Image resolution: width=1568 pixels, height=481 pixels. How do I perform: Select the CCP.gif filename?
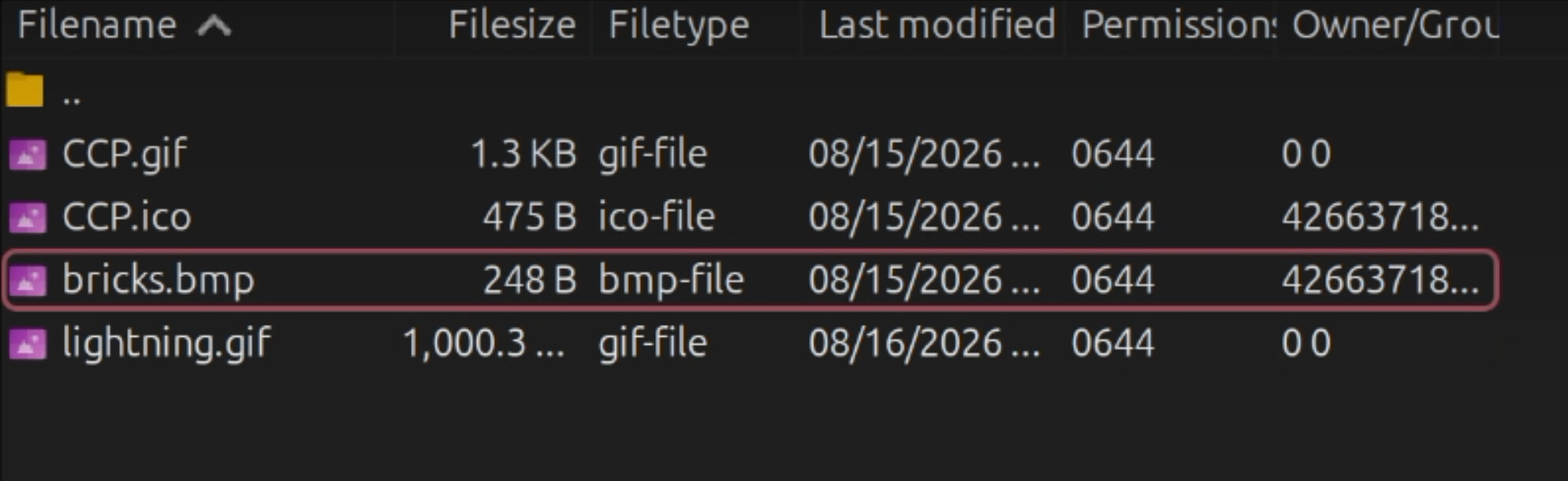click(125, 155)
